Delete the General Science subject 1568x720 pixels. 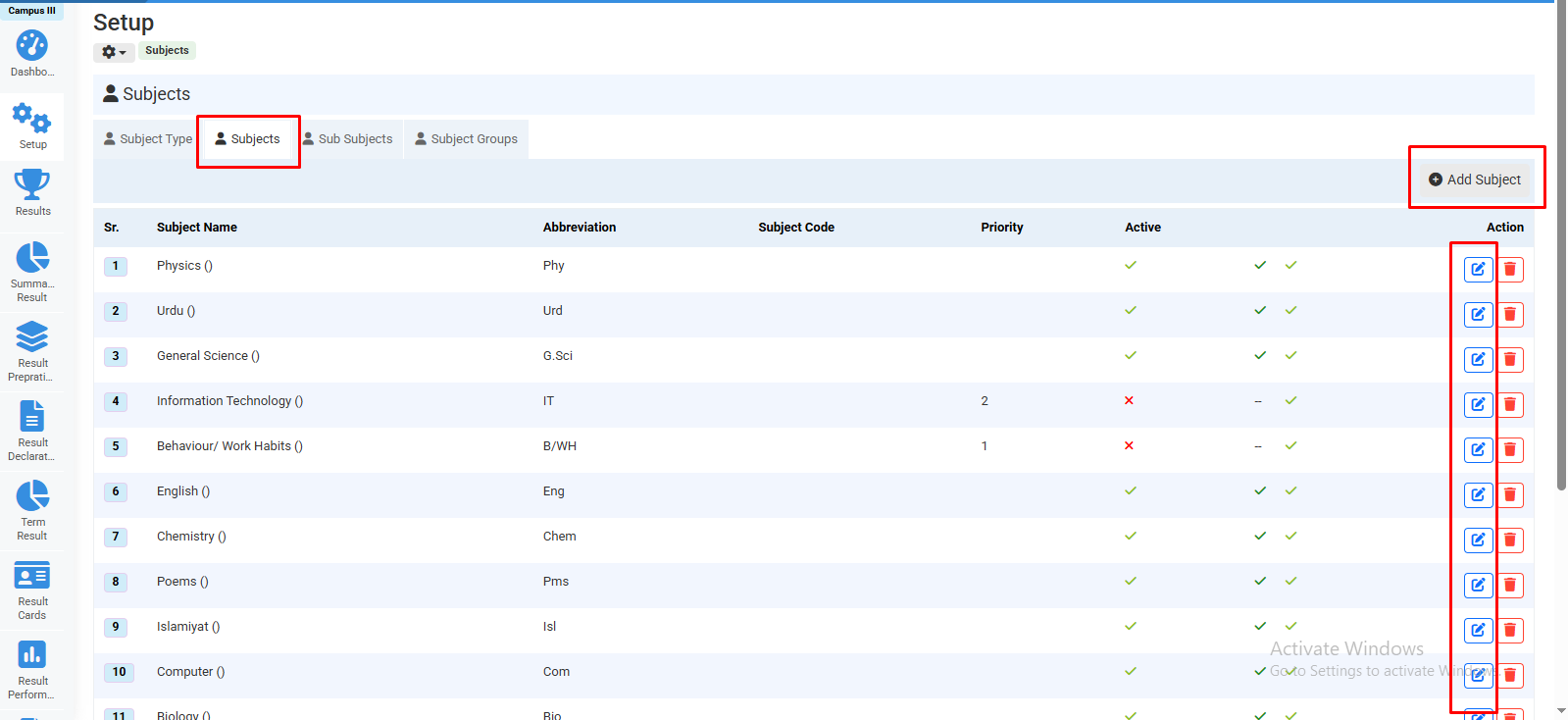pos(1510,359)
